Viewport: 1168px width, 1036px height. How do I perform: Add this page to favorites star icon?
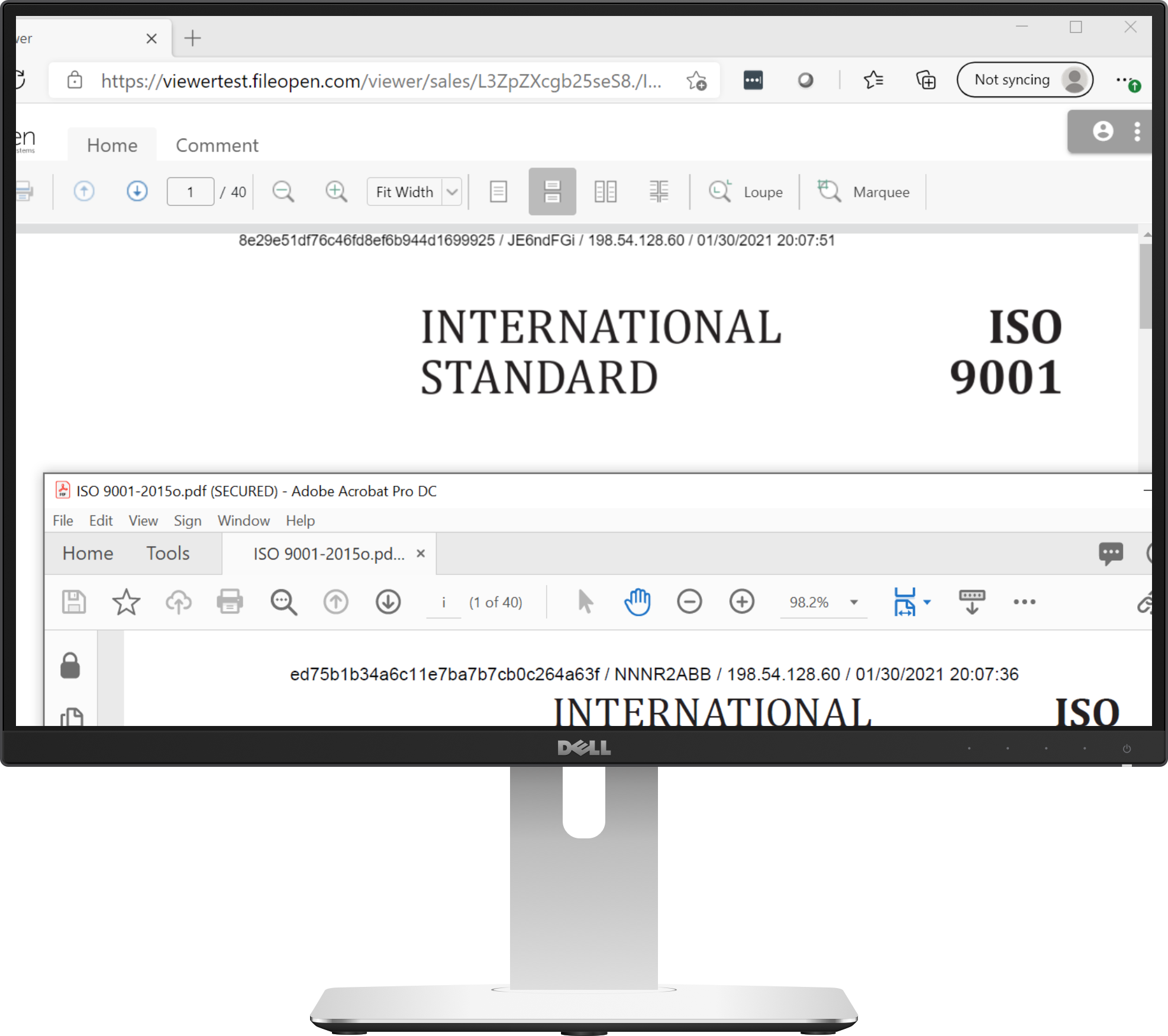(696, 80)
